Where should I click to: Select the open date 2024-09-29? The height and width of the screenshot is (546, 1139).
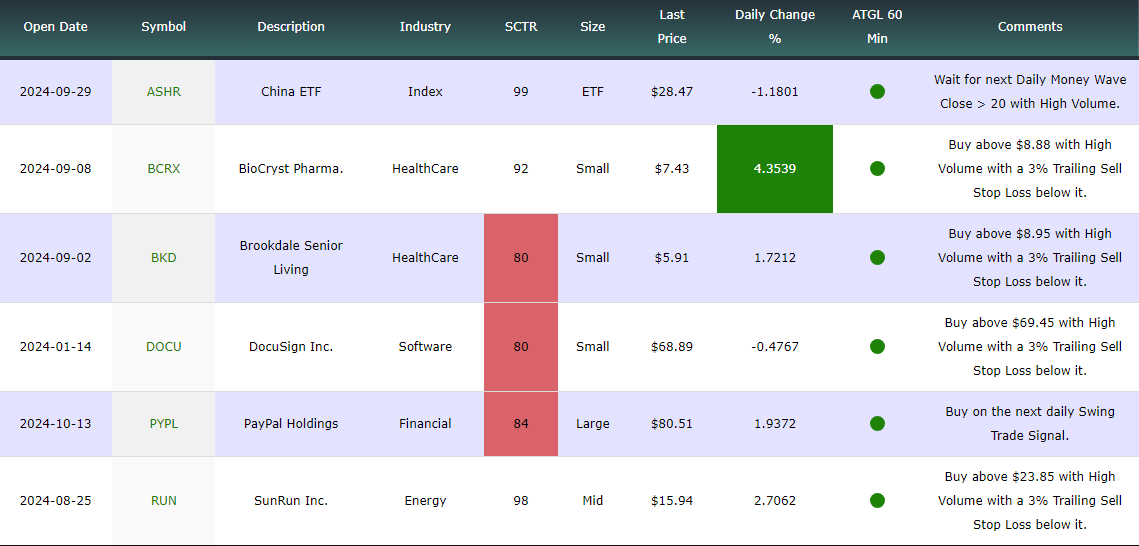point(55,91)
